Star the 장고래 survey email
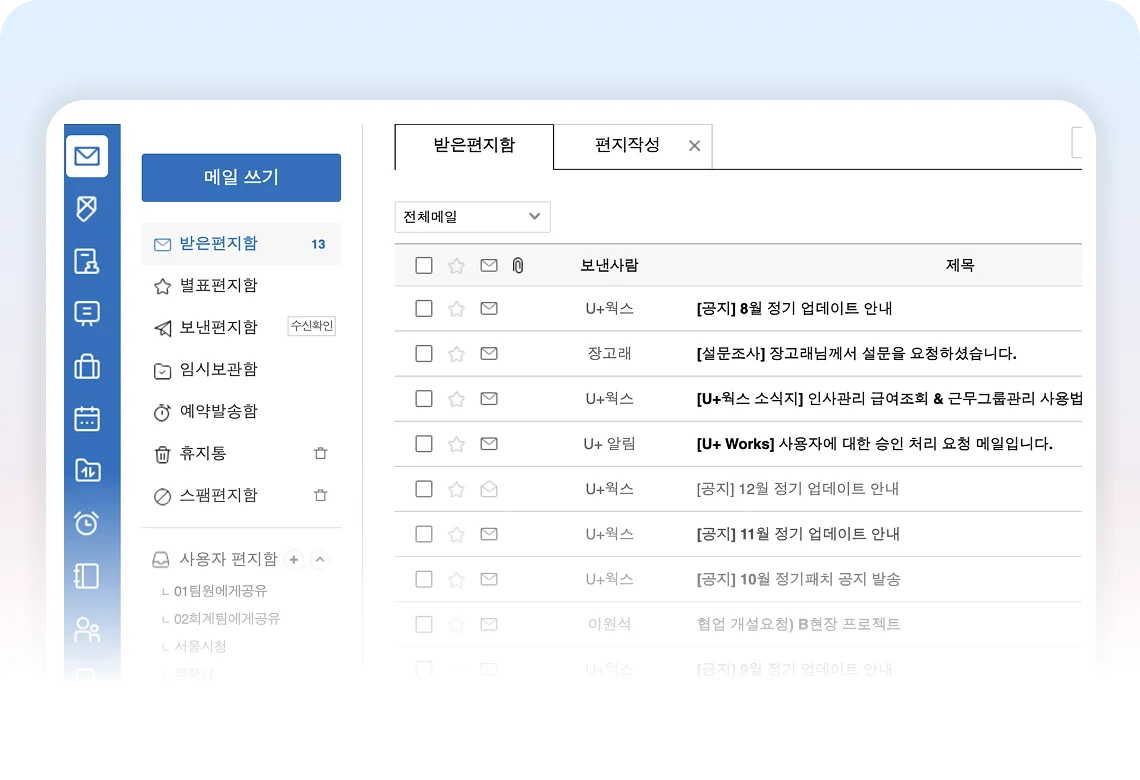This screenshot has width=1140, height=780. 456,354
